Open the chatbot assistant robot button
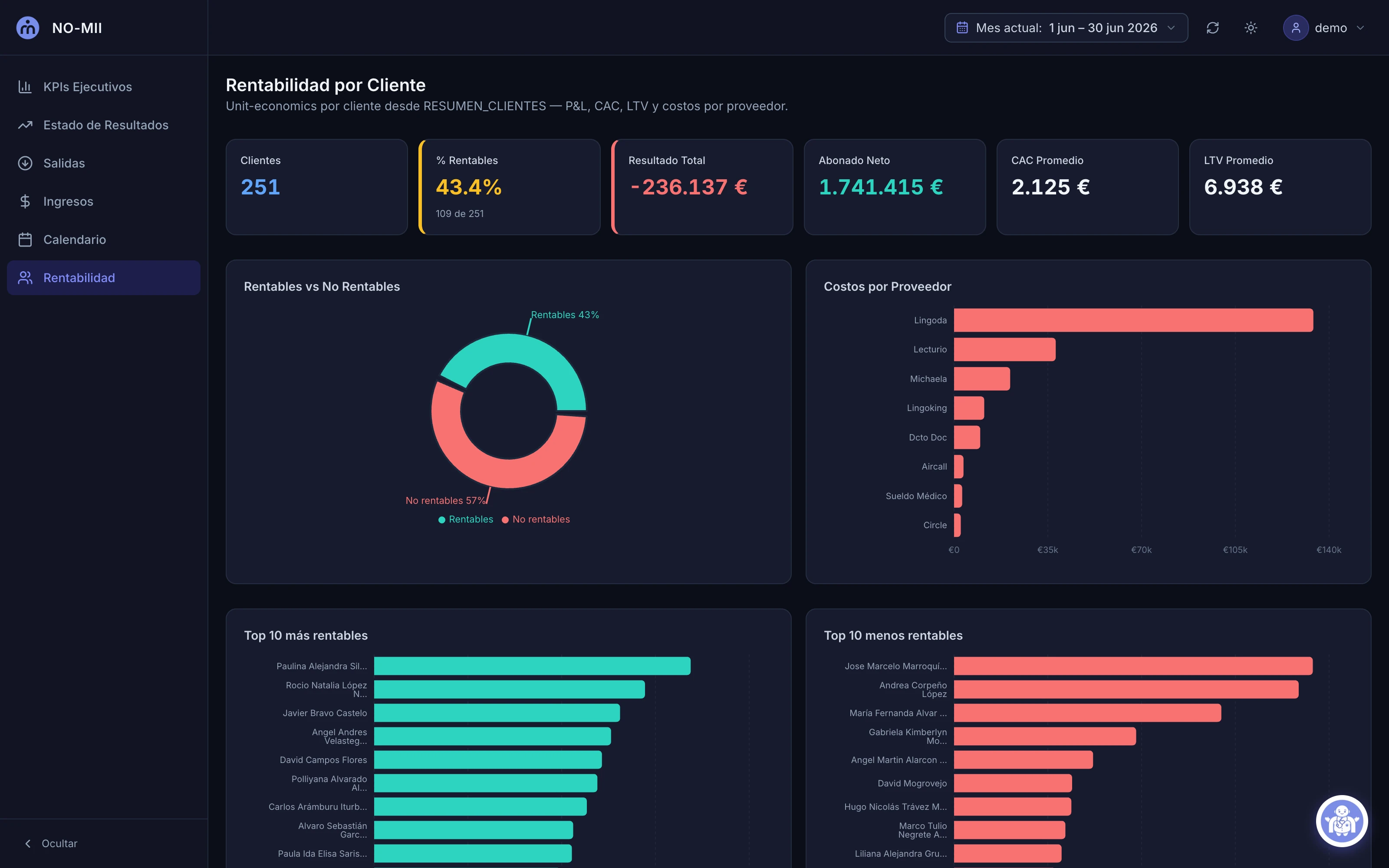The width and height of the screenshot is (1389, 868). tap(1341, 820)
